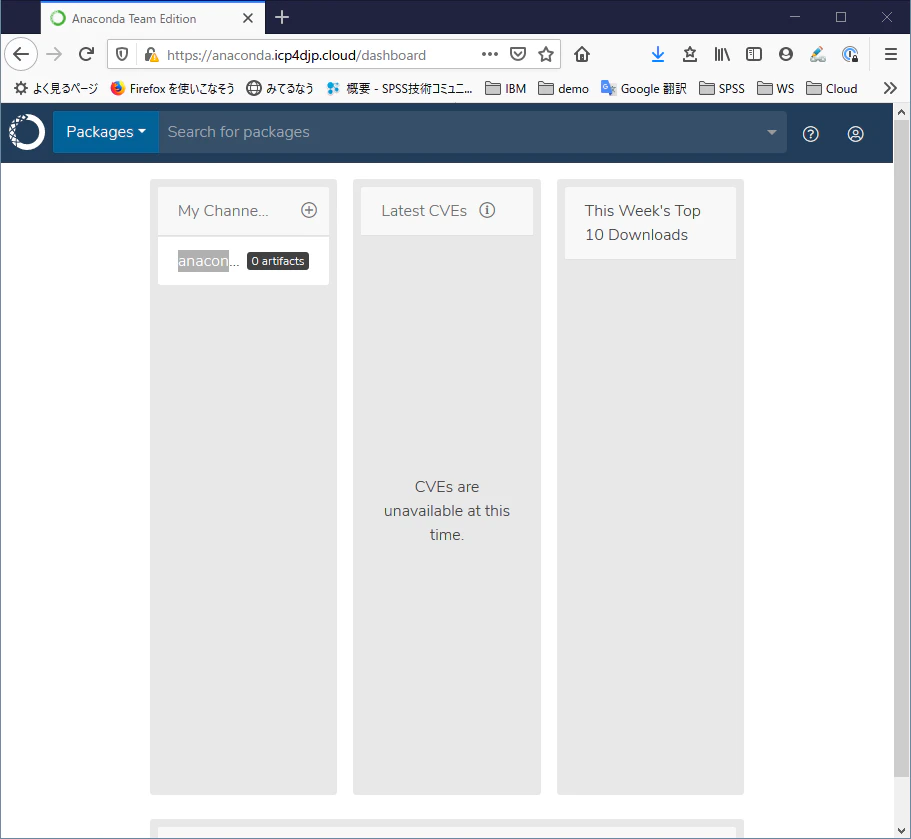Click the 0 artifacts badge
This screenshot has height=839, width=911.
(278, 261)
